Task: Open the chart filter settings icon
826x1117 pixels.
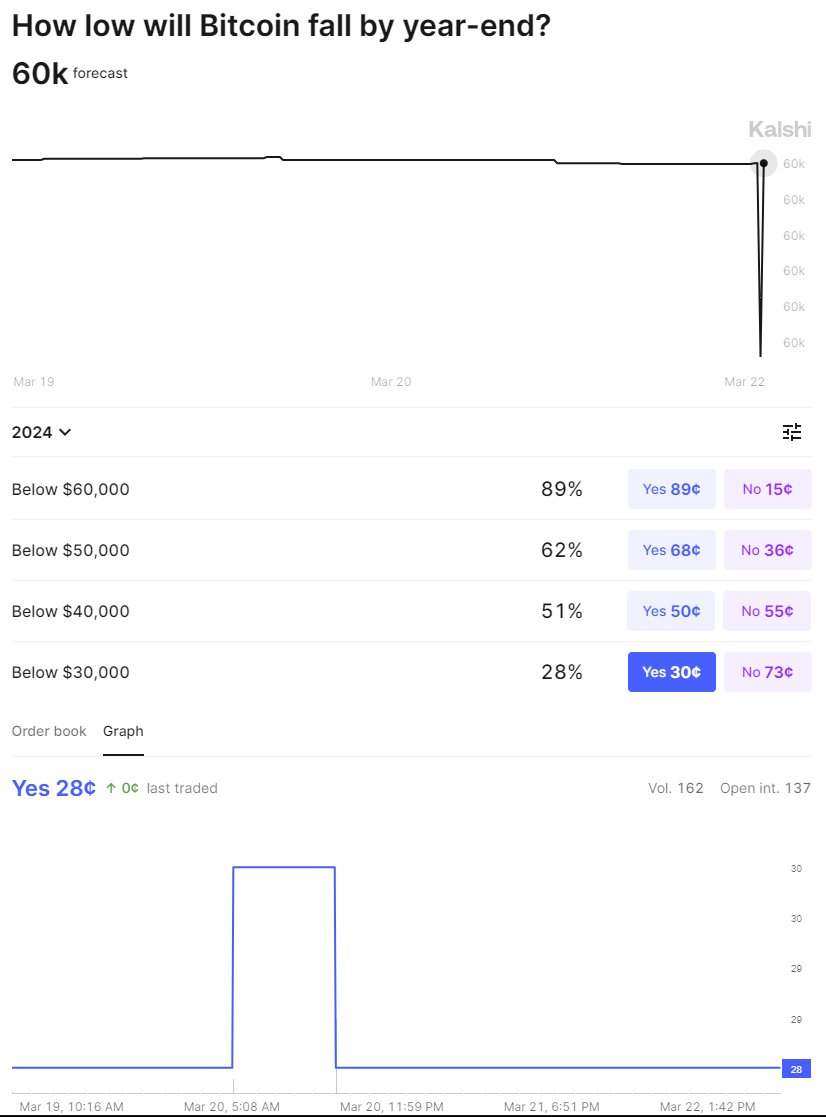Action: 792,432
